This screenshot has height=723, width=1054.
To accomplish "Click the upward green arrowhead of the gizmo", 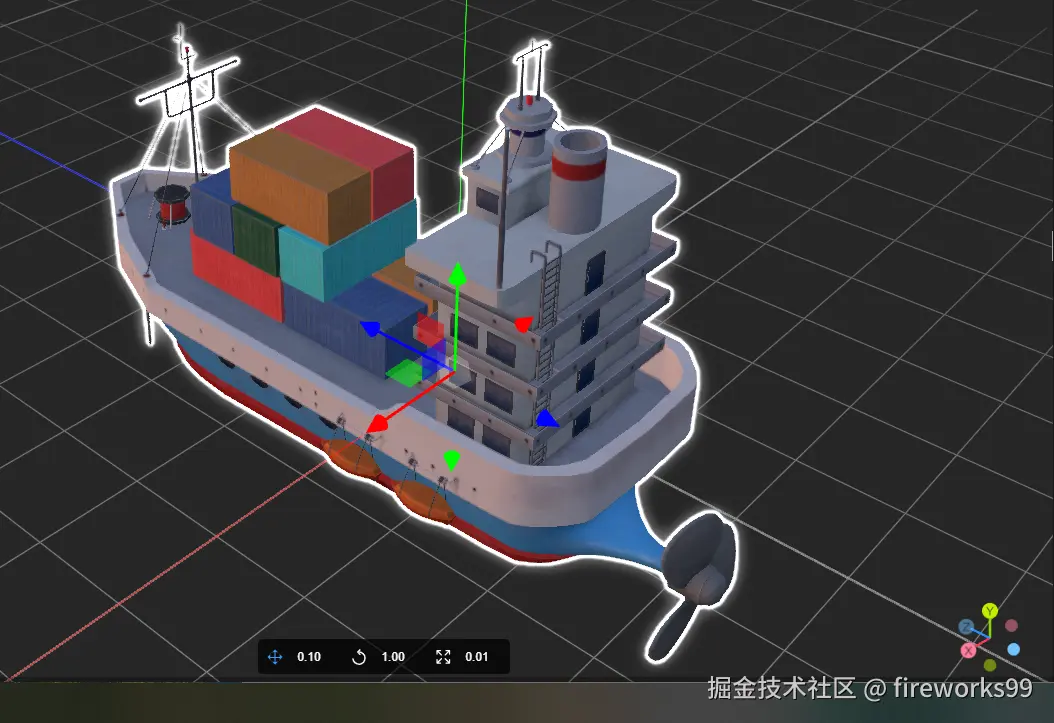I will (456, 273).
